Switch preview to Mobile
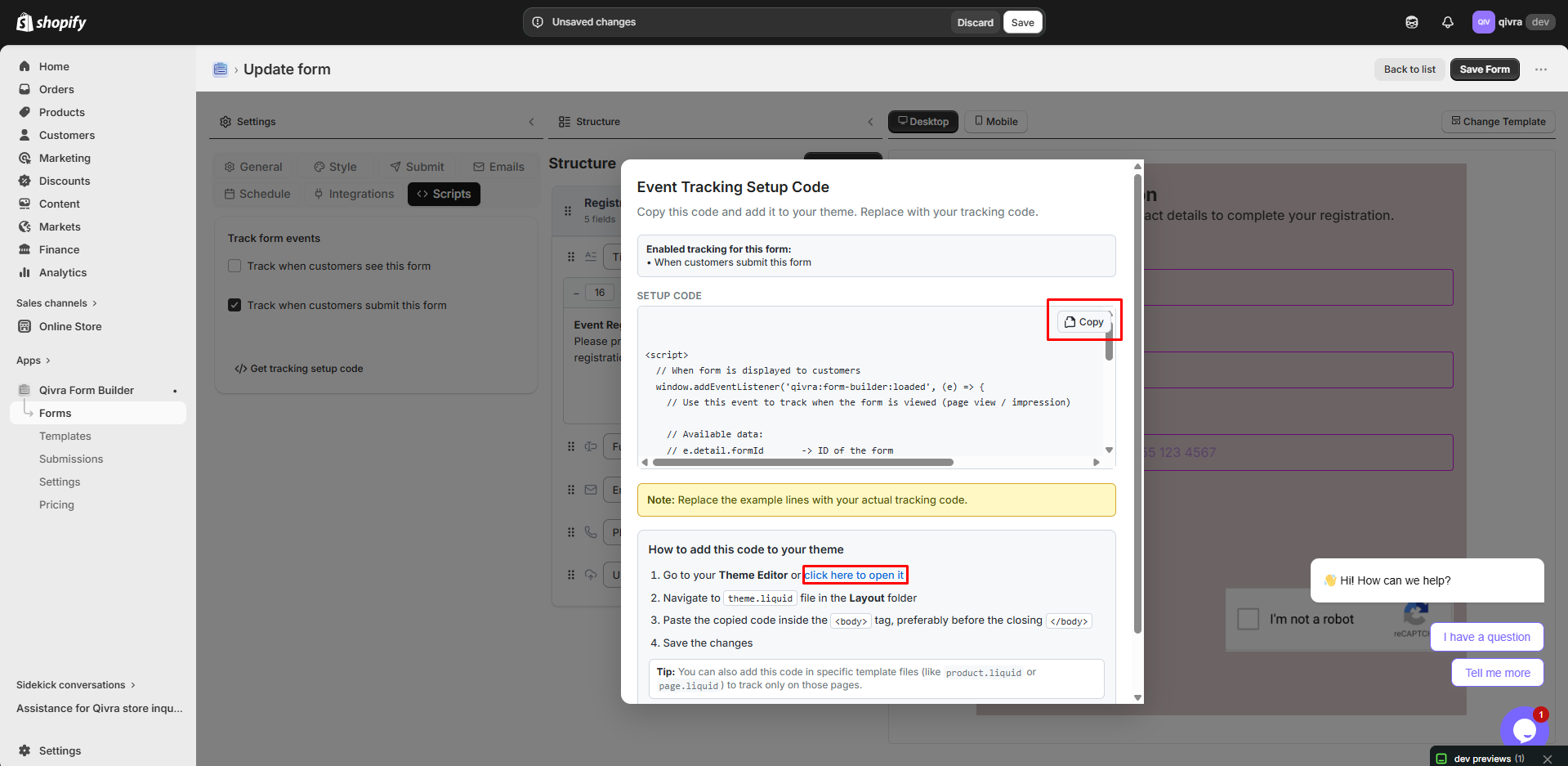The image size is (1568, 766). click(x=996, y=122)
